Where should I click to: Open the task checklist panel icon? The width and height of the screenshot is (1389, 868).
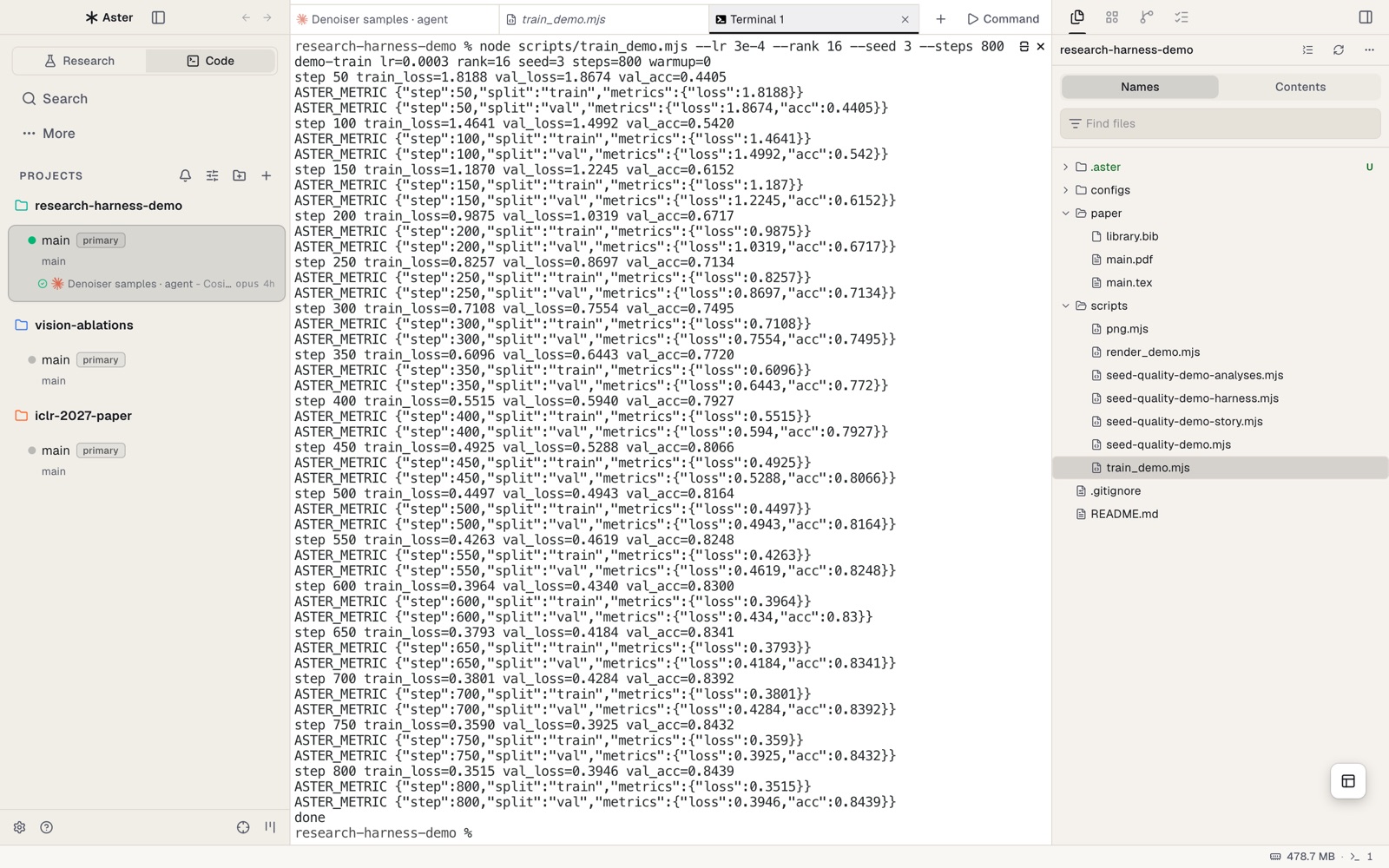click(x=1182, y=17)
